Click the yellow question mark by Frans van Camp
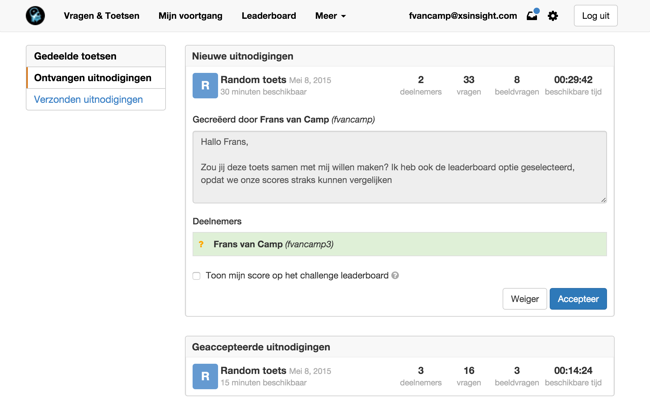This screenshot has width=650, height=408. (201, 244)
